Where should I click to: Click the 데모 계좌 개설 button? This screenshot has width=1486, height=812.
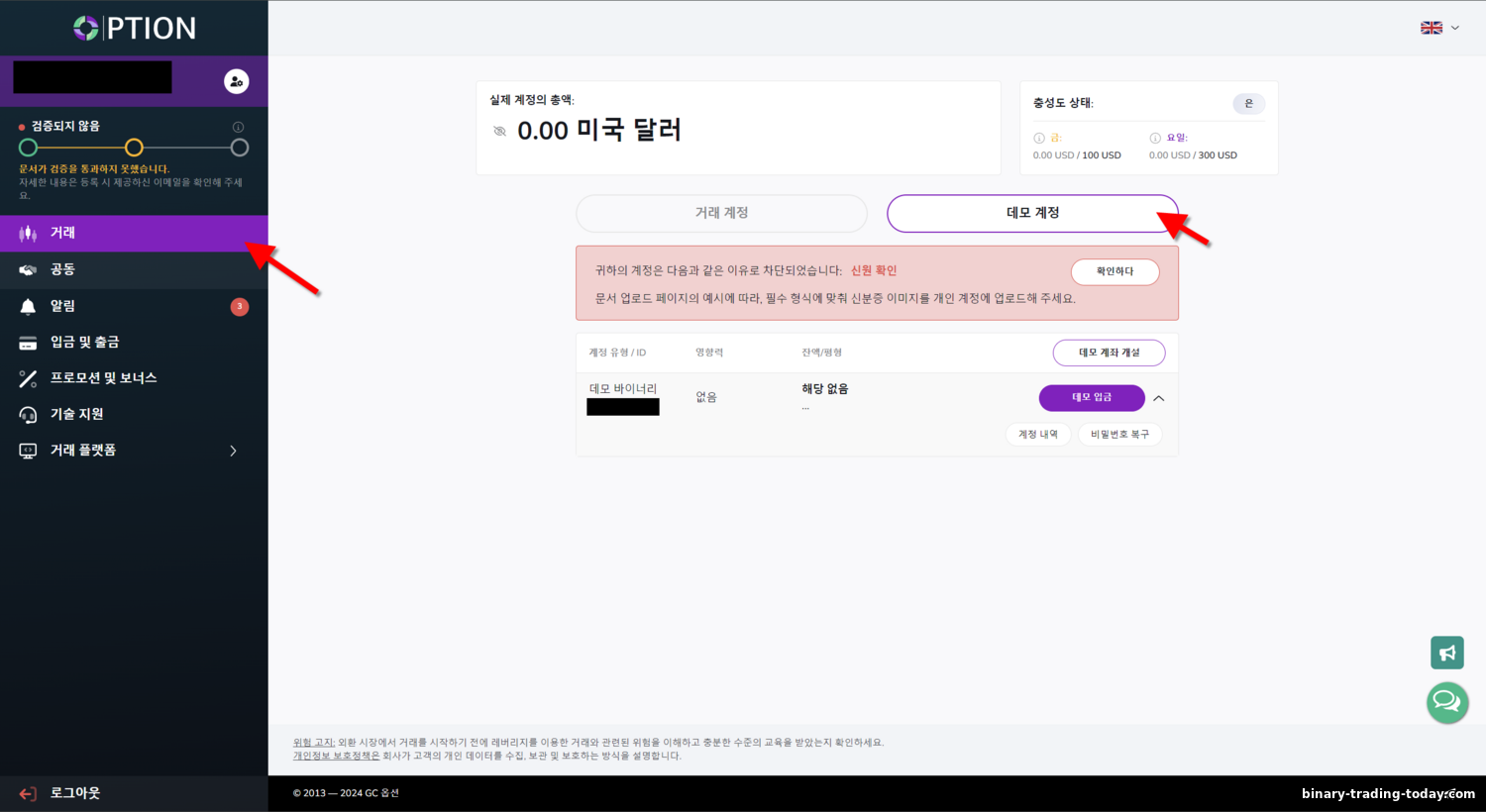tap(1109, 353)
